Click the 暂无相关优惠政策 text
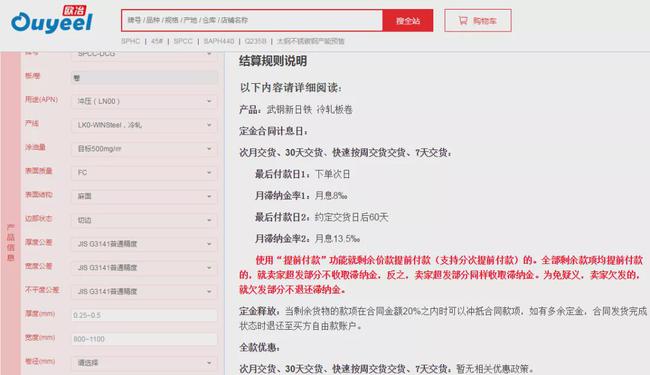 point(495,368)
